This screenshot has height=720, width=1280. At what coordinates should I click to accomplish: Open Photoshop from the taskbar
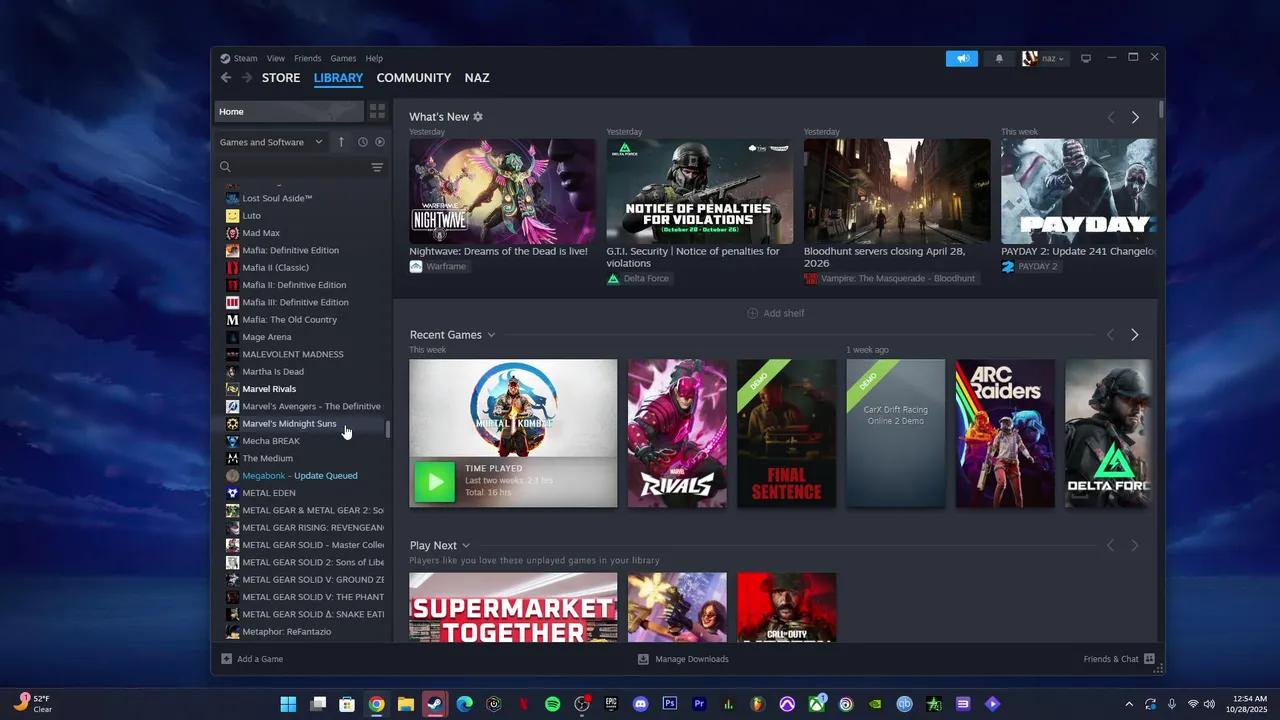coord(670,704)
